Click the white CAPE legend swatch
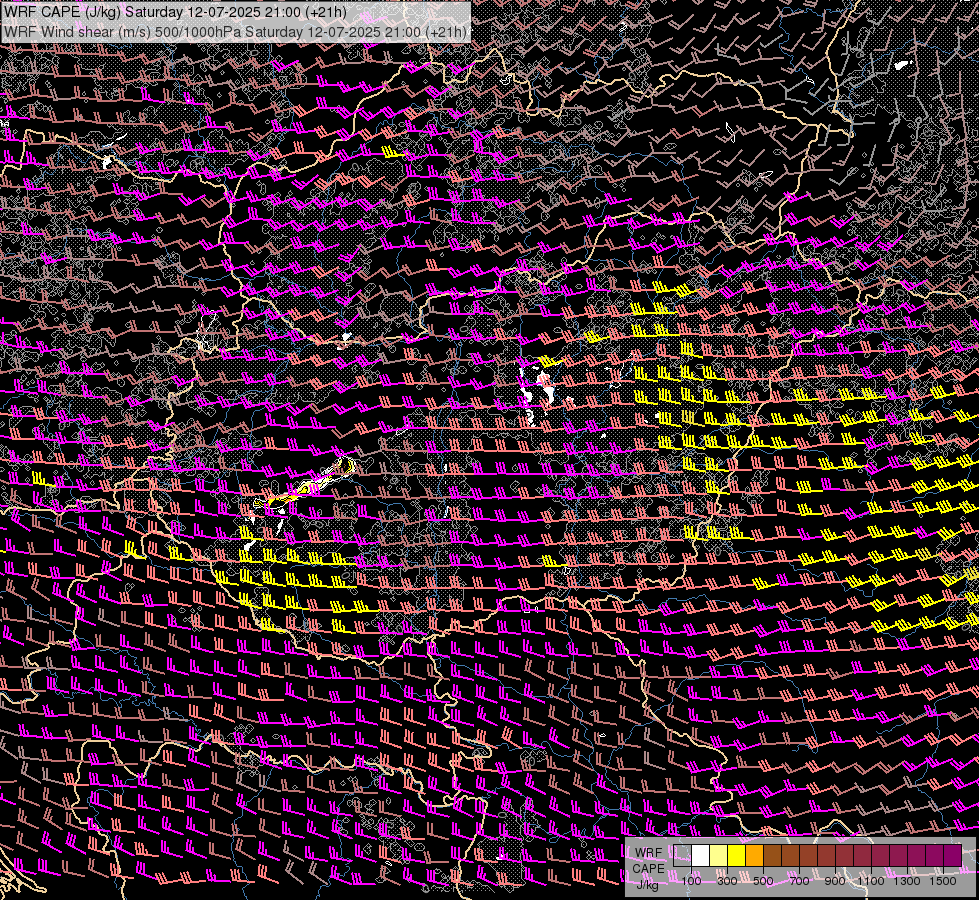 701,856
